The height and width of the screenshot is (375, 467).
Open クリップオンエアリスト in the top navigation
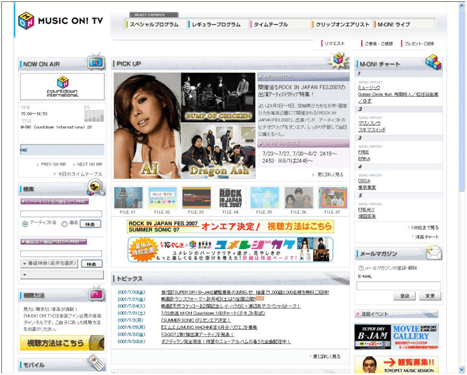pos(342,24)
